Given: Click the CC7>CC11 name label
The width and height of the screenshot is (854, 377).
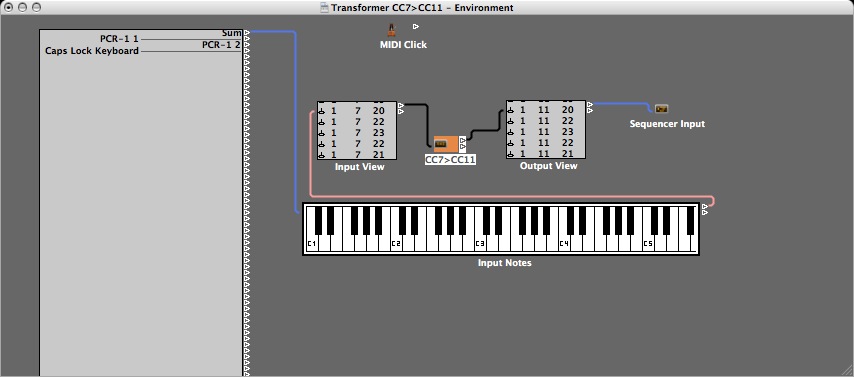Looking at the screenshot, I should [x=450, y=160].
